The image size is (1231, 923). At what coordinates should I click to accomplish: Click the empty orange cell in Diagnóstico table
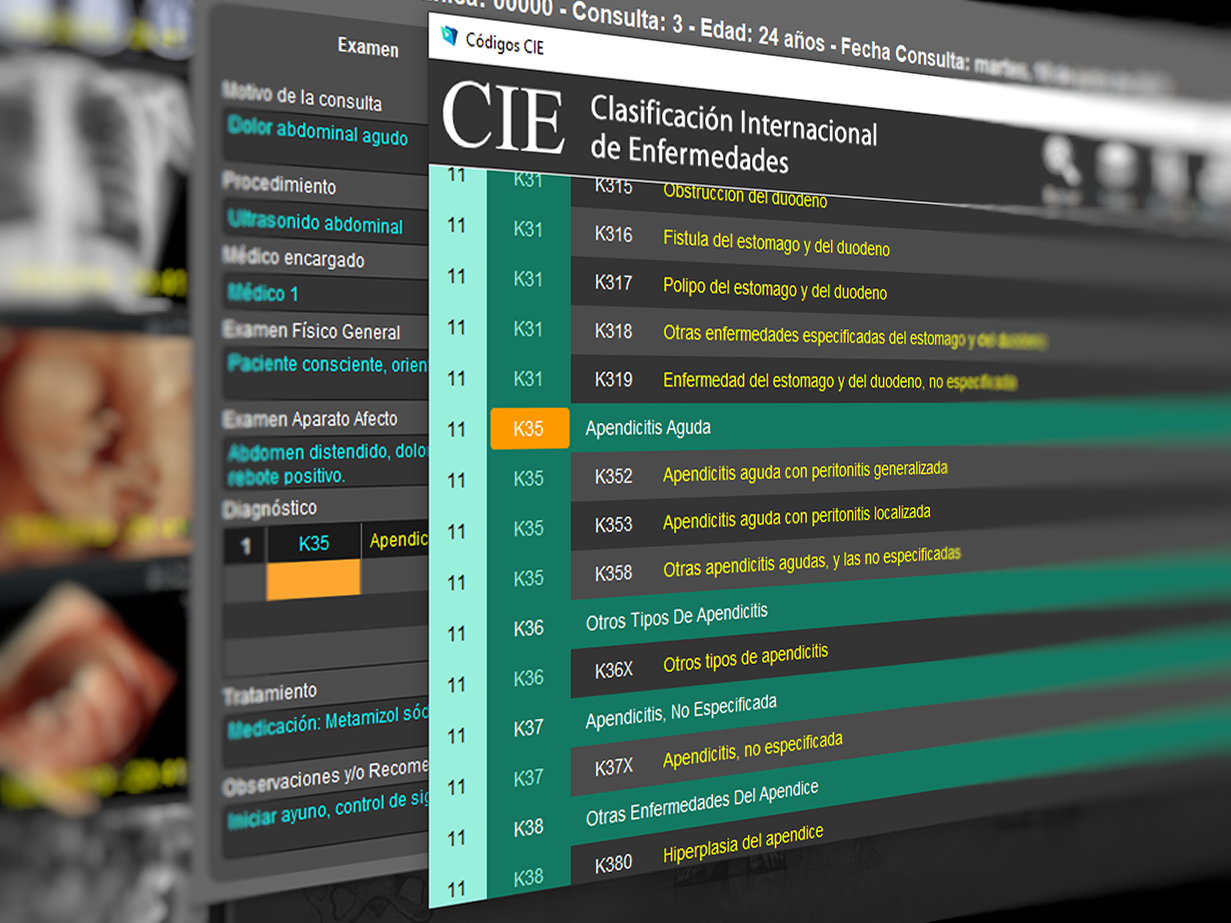pos(313,580)
